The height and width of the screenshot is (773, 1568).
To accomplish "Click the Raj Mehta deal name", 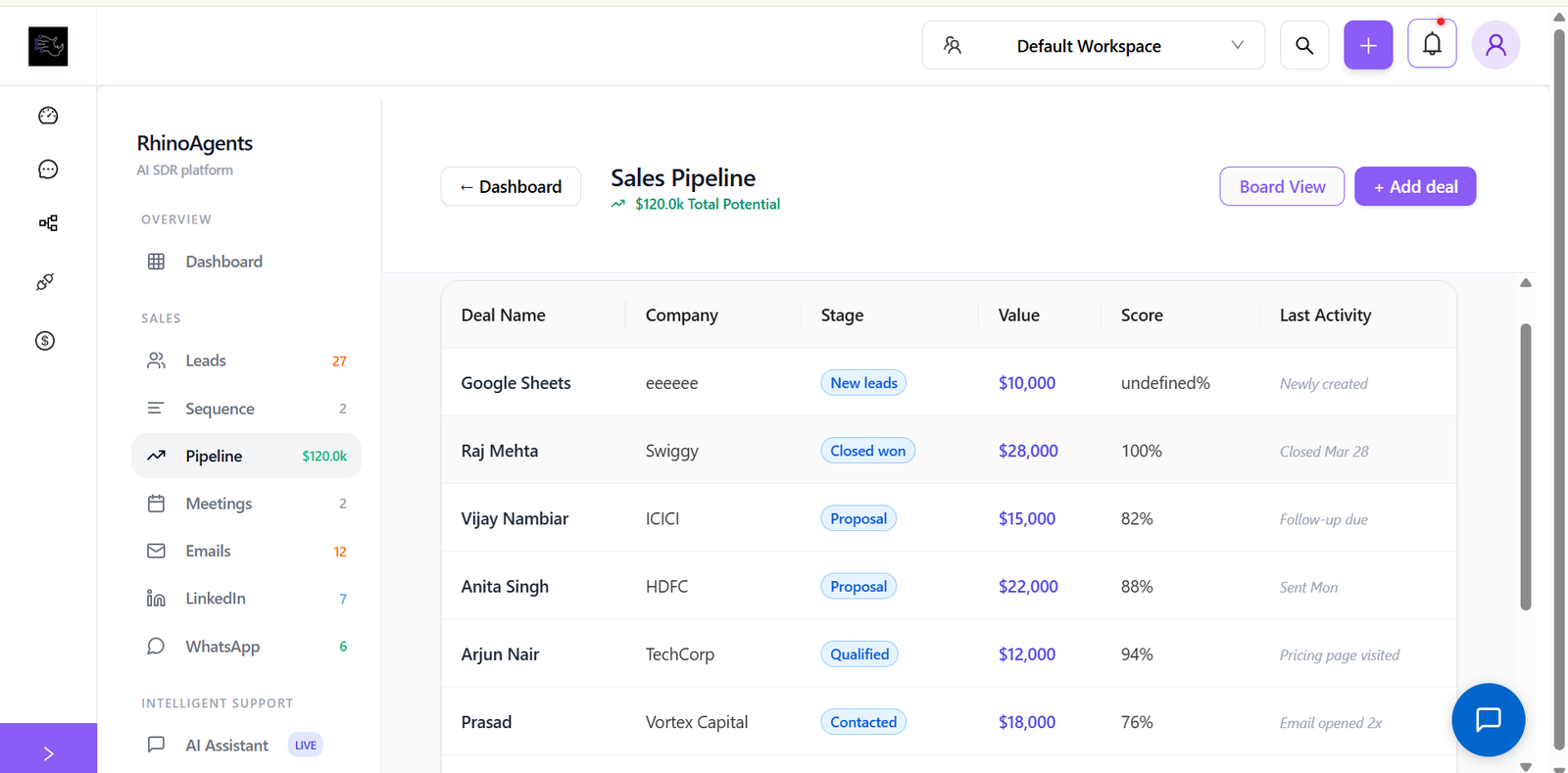I will (500, 451).
